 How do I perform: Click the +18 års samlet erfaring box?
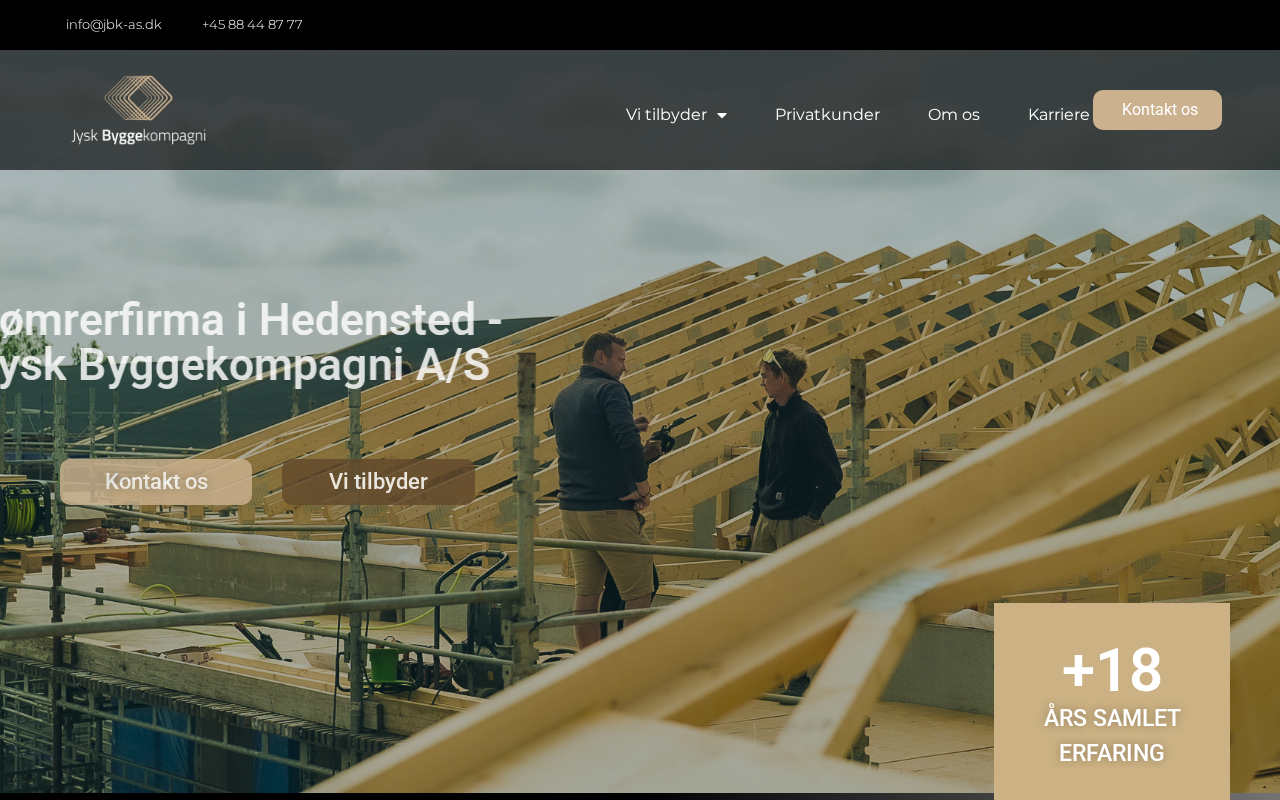click(1112, 700)
